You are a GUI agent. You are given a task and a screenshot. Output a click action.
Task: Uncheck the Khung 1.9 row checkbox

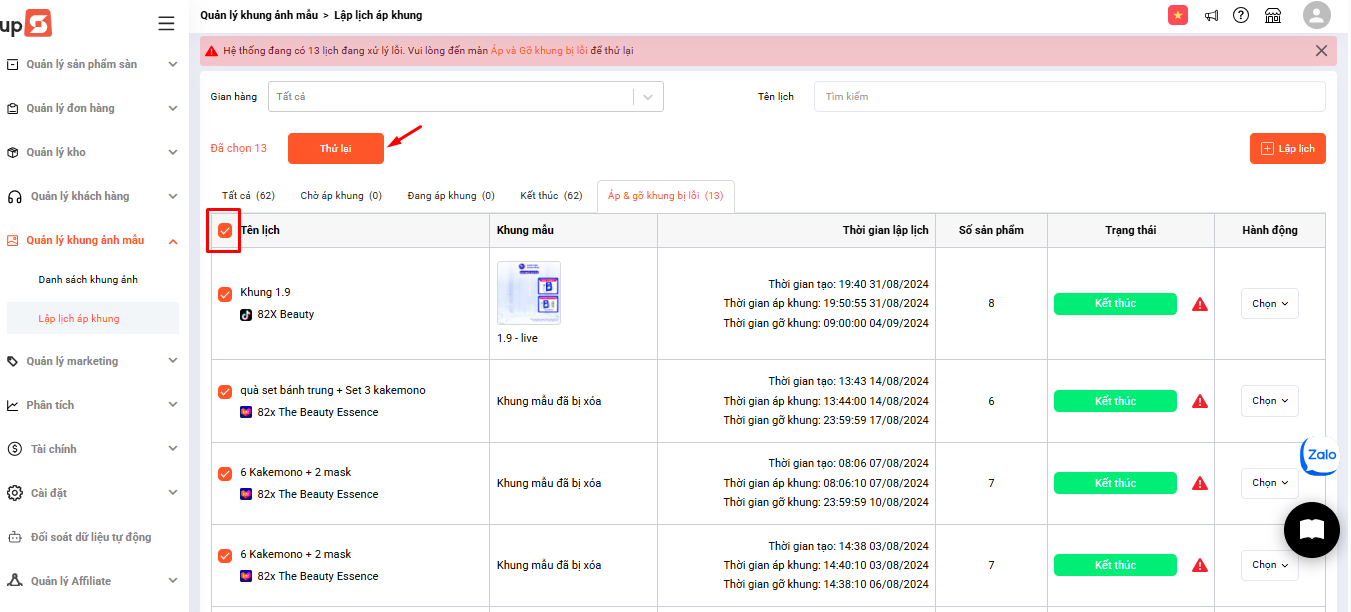225,294
